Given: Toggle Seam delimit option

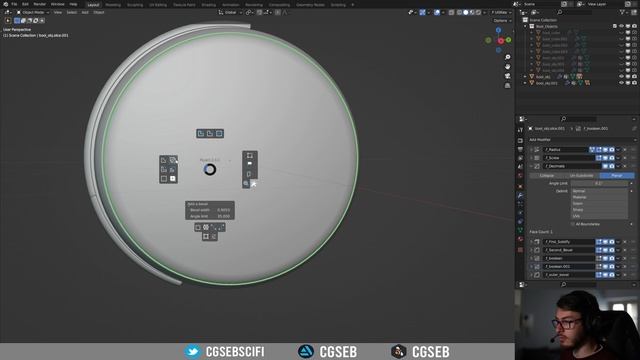Looking at the screenshot, I should click(599, 203).
